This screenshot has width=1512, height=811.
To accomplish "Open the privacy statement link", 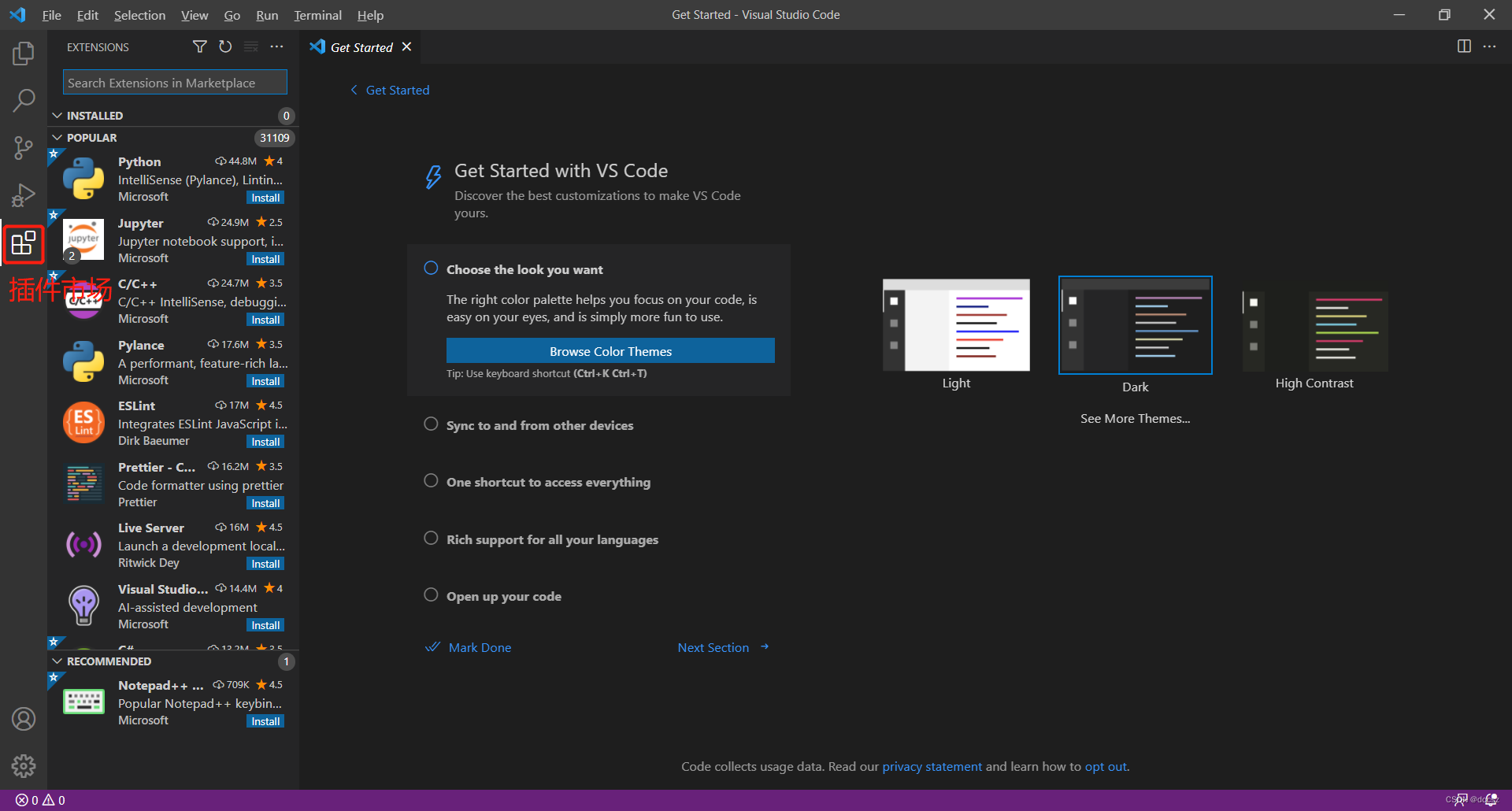I will point(932,766).
